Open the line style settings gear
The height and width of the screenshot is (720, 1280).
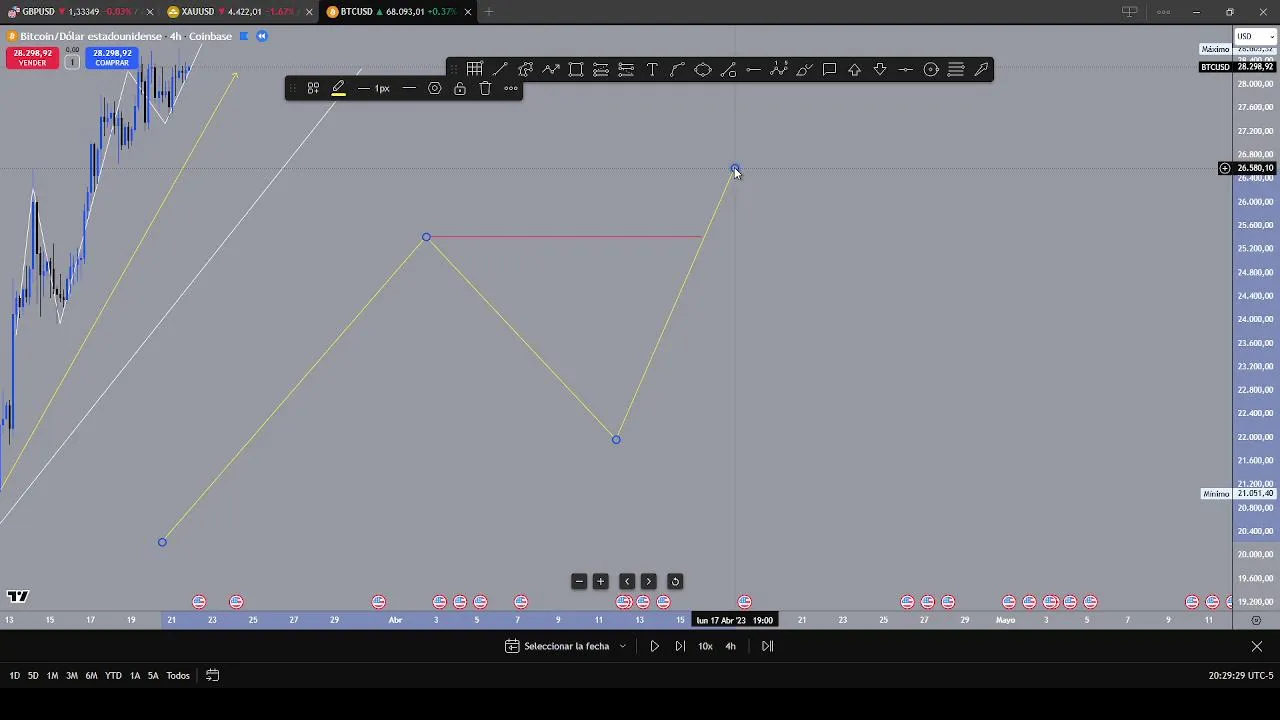(434, 88)
